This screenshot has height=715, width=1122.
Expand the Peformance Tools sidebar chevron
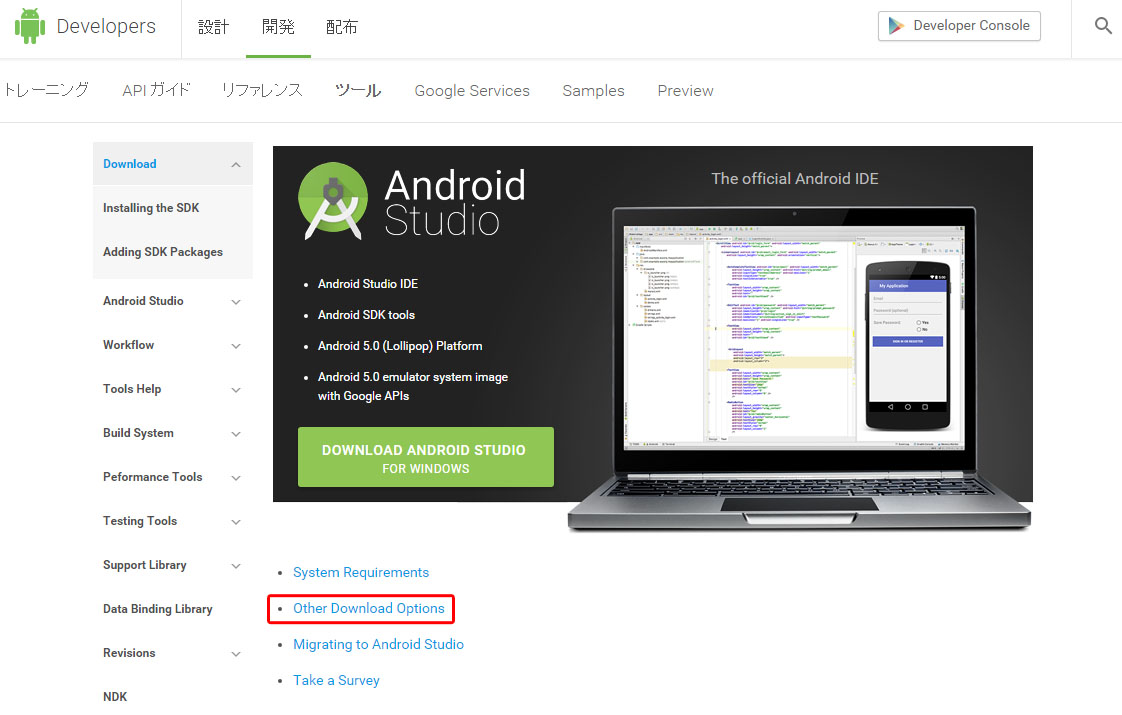click(235, 477)
